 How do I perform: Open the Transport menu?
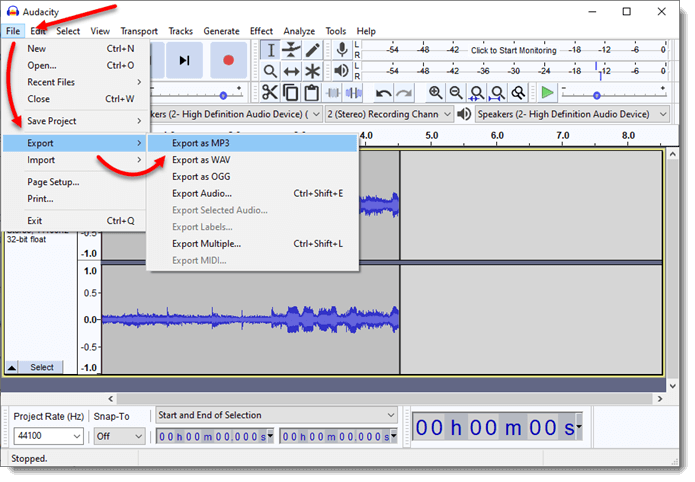(x=139, y=31)
